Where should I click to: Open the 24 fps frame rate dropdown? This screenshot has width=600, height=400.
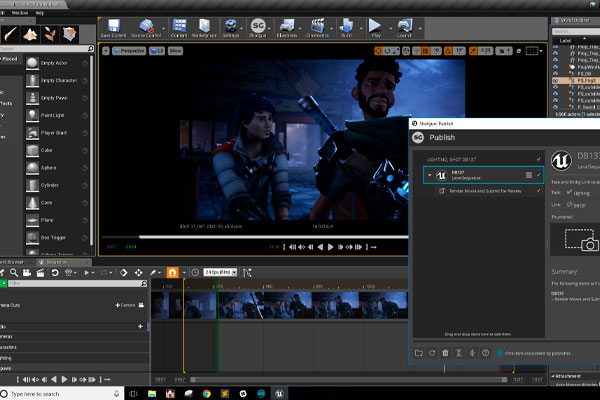click(220, 272)
